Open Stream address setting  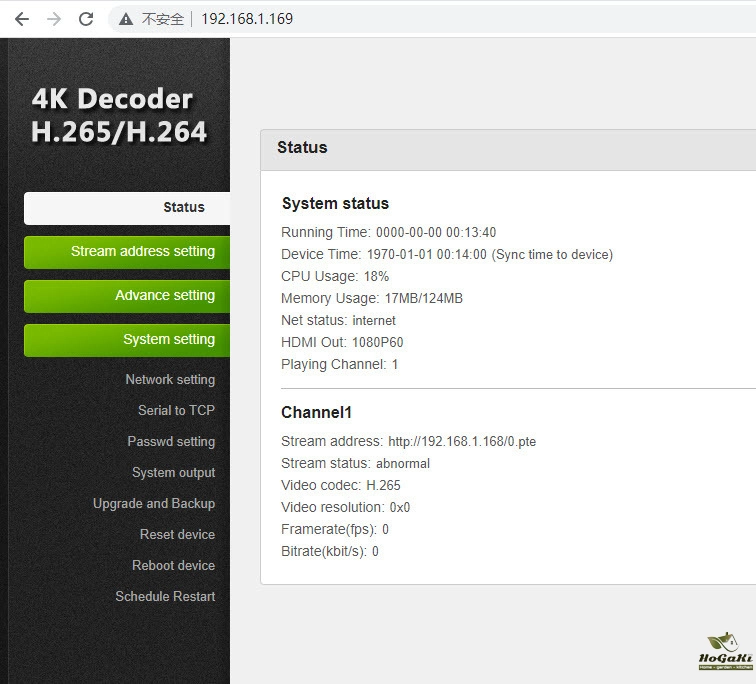127,252
